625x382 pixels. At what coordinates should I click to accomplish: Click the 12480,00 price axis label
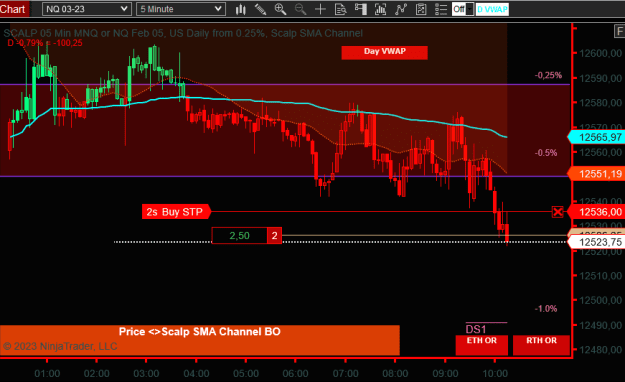(x=600, y=350)
